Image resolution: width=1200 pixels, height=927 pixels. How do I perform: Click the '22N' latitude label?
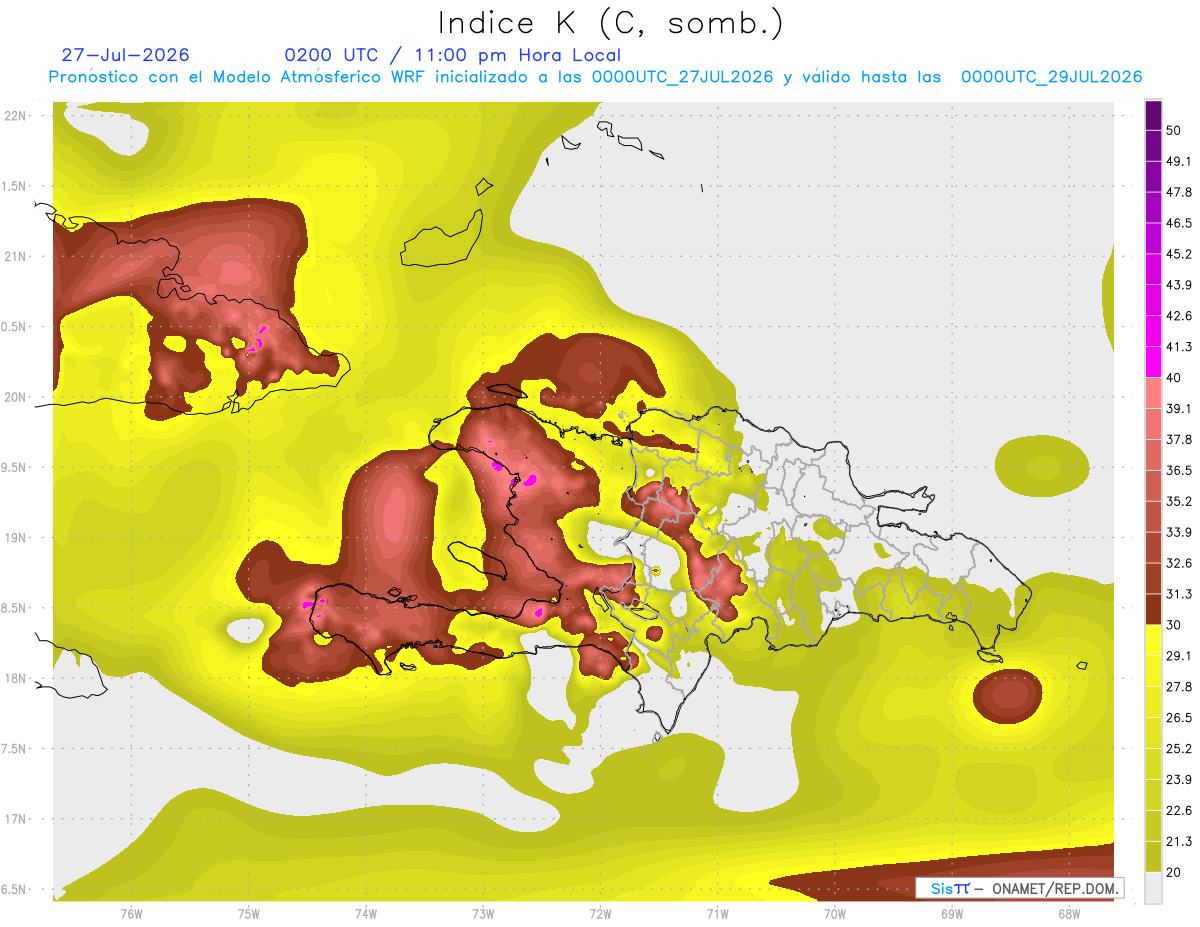click(x=15, y=115)
